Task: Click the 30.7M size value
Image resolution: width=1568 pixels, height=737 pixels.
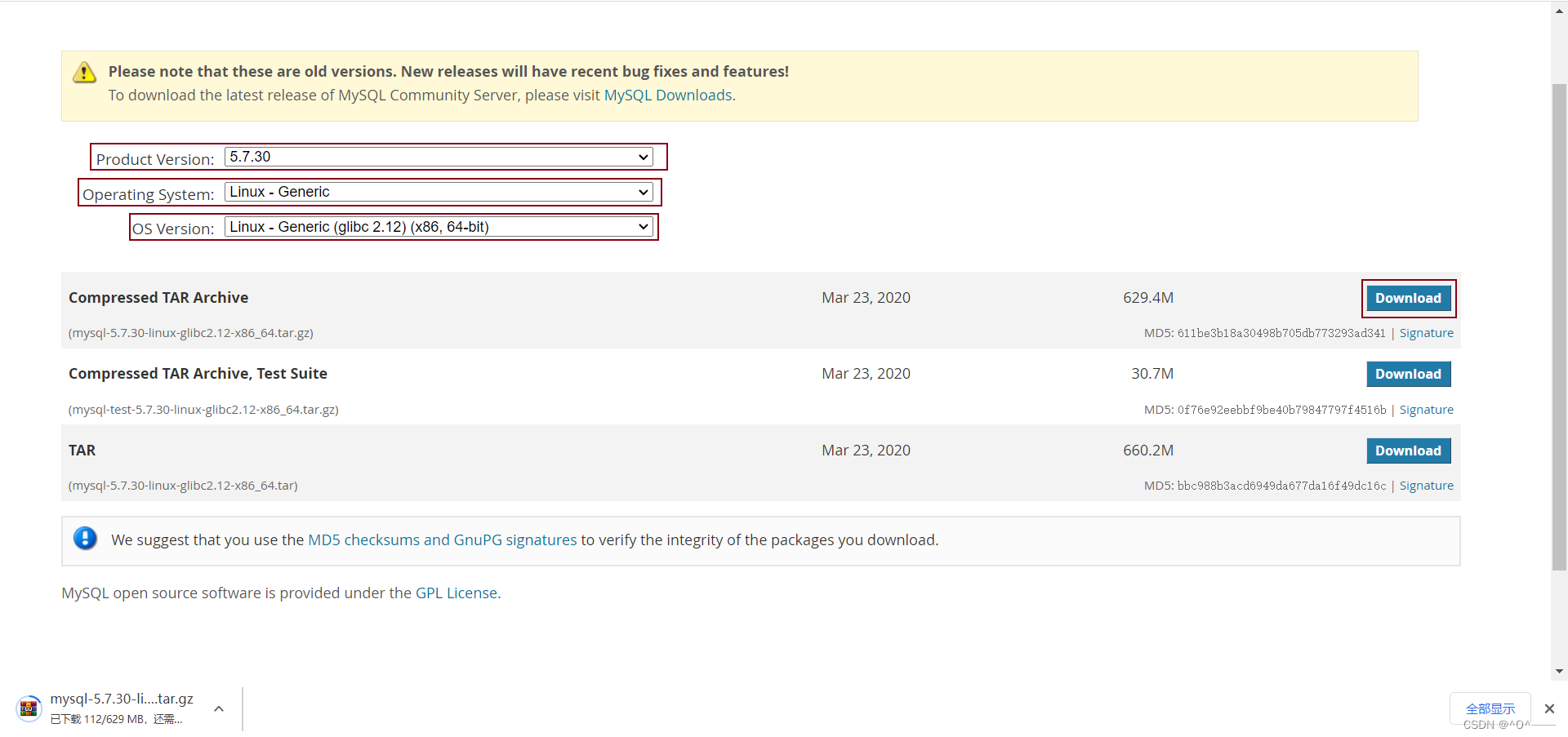Action: [x=1152, y=374]
